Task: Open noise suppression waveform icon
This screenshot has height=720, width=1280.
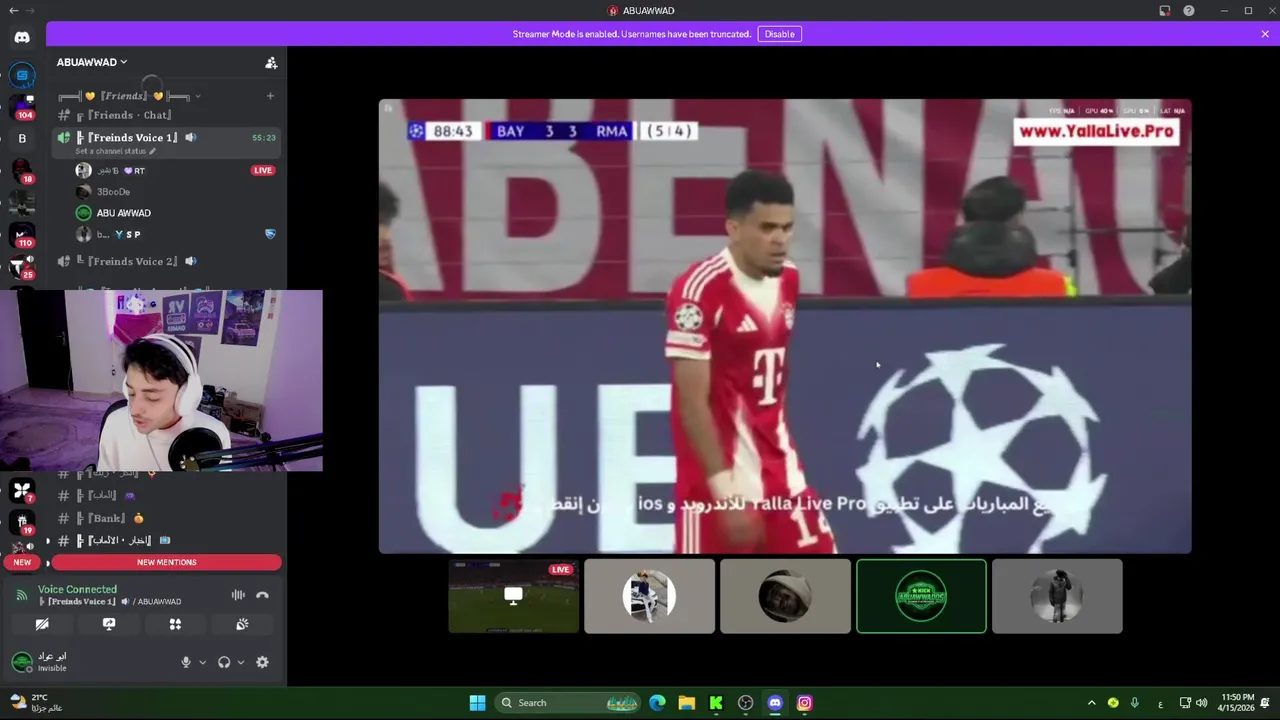Action: coord(238,595)
